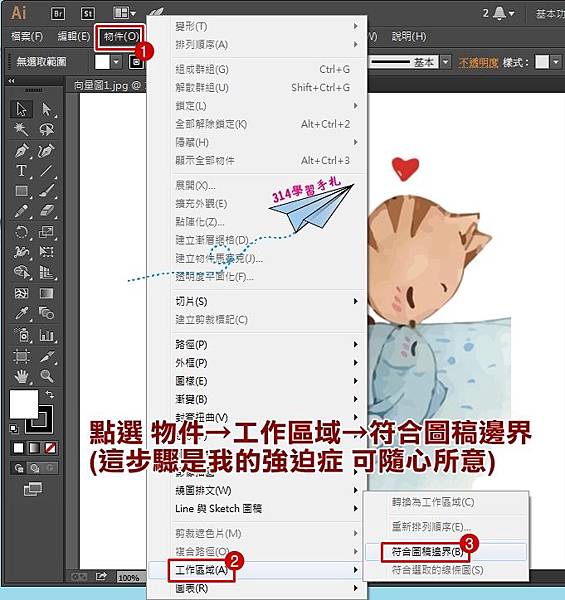Select the Symbol Sprayer tool
The width and height of the screenshot is (565, 600).
(21, 335)
